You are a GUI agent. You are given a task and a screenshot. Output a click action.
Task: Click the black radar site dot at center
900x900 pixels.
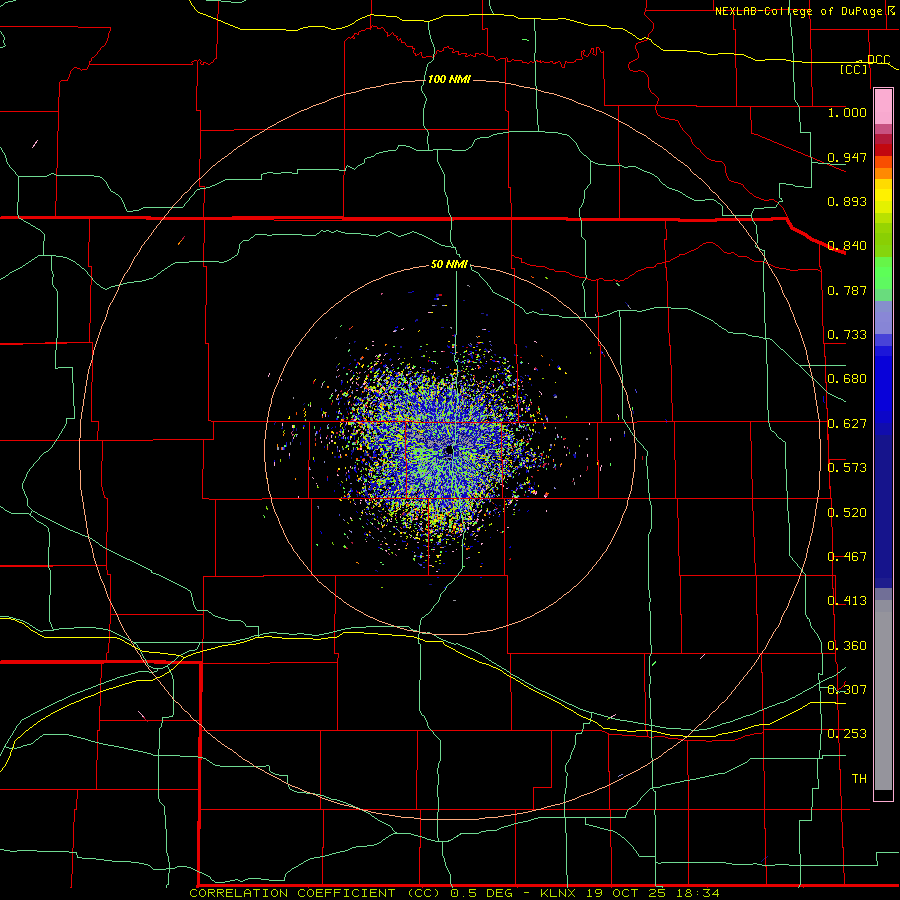449,451
